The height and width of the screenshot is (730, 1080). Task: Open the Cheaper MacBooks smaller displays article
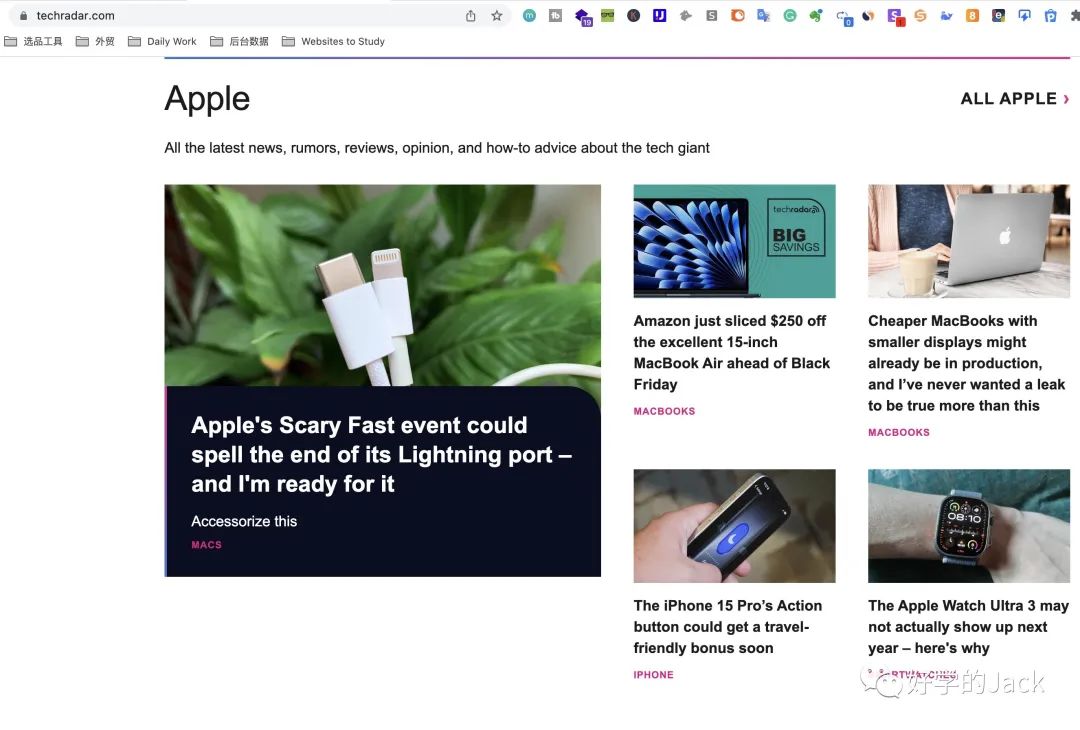coord(966,363)
